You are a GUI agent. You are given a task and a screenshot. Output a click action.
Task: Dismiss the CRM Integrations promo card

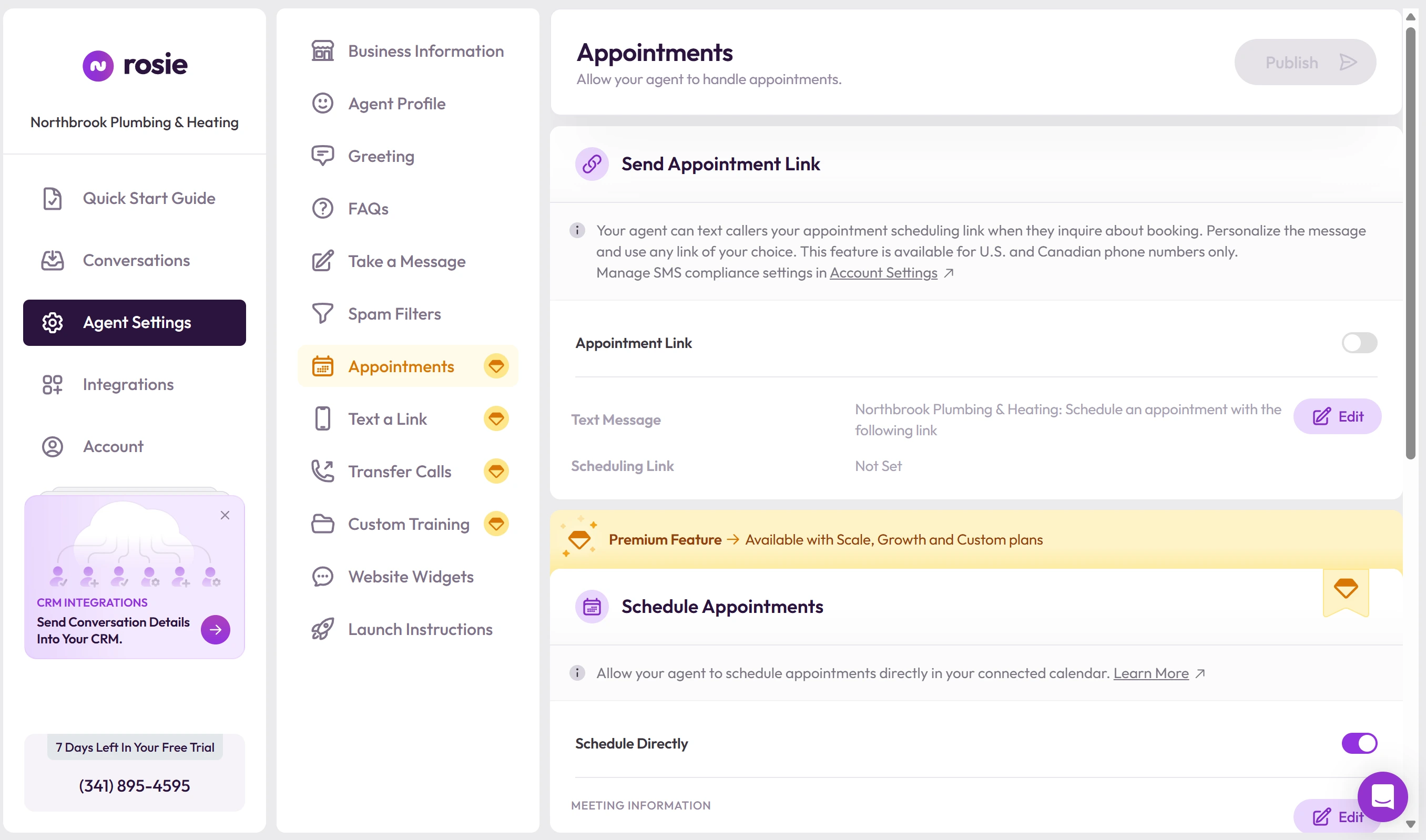pos(225,515)
